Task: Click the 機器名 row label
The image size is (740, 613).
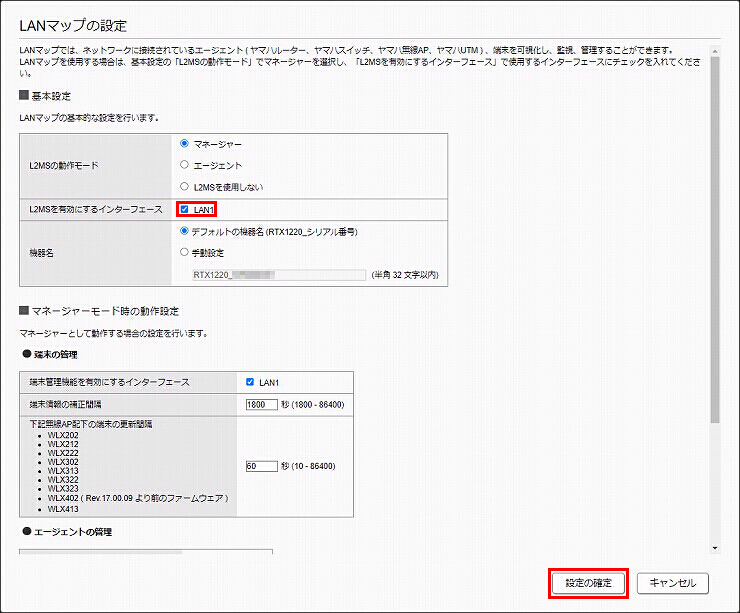Action: click(x=42, y=253)
